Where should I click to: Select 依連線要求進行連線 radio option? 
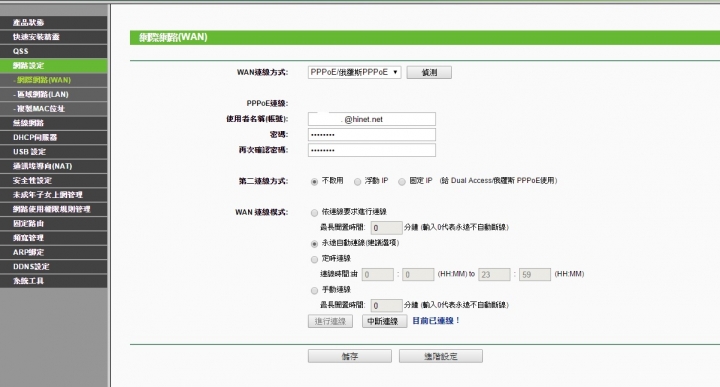click(314, 213)
